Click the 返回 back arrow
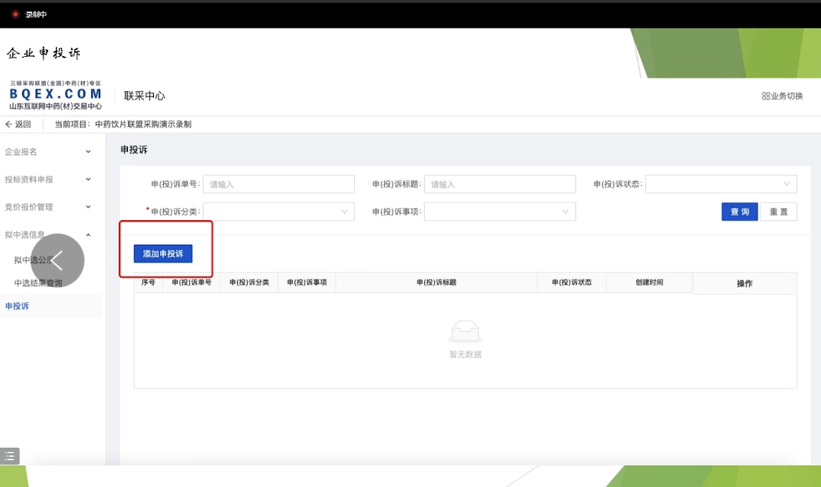 coord(10,125)
